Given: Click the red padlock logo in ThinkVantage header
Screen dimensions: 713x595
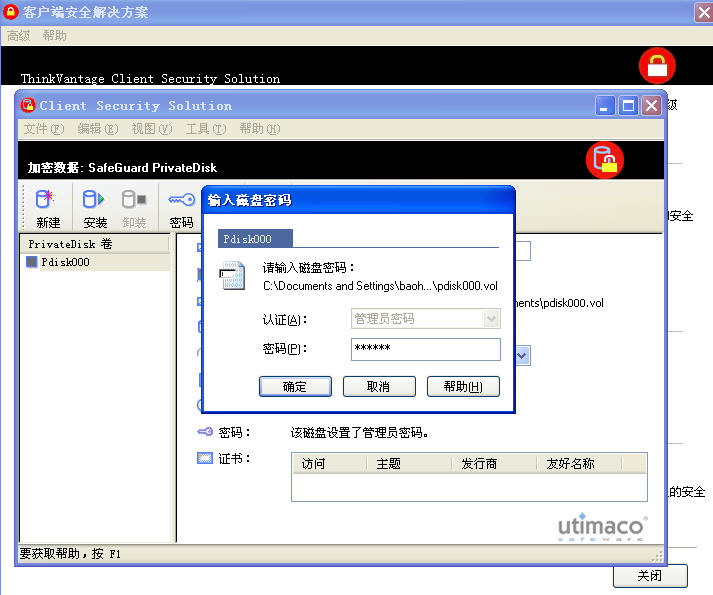Looking at the screenshot, I should (x=657, y=66).
